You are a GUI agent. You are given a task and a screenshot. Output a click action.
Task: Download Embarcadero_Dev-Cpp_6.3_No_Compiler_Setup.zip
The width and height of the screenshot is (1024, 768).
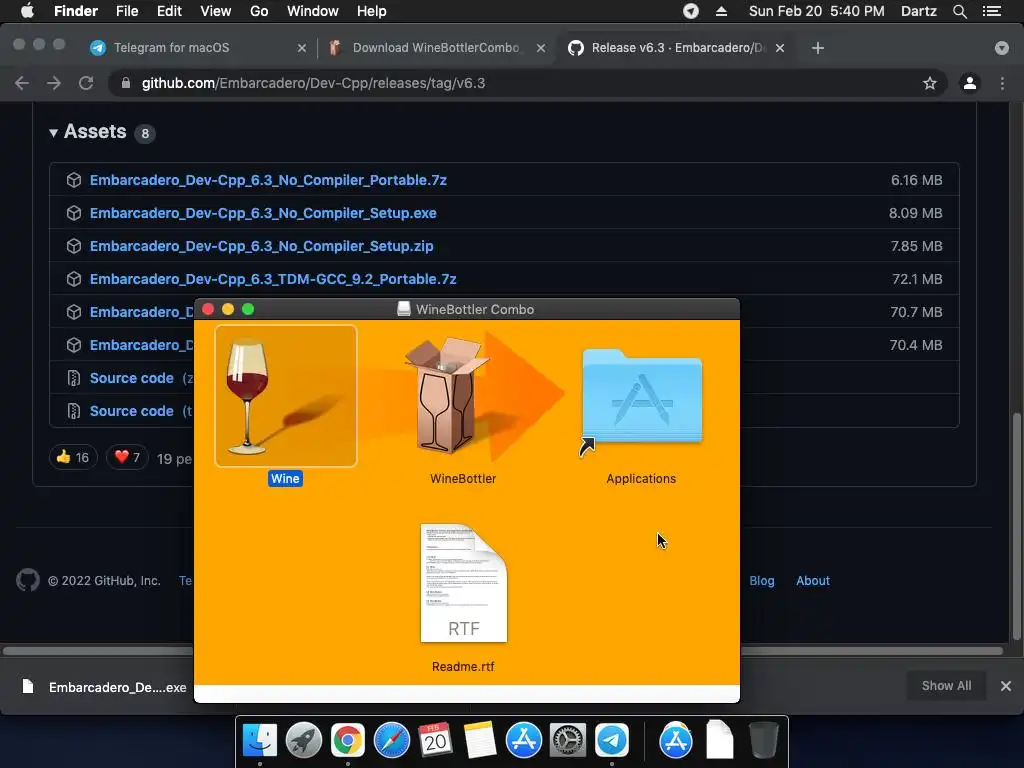tap(262, 246)
